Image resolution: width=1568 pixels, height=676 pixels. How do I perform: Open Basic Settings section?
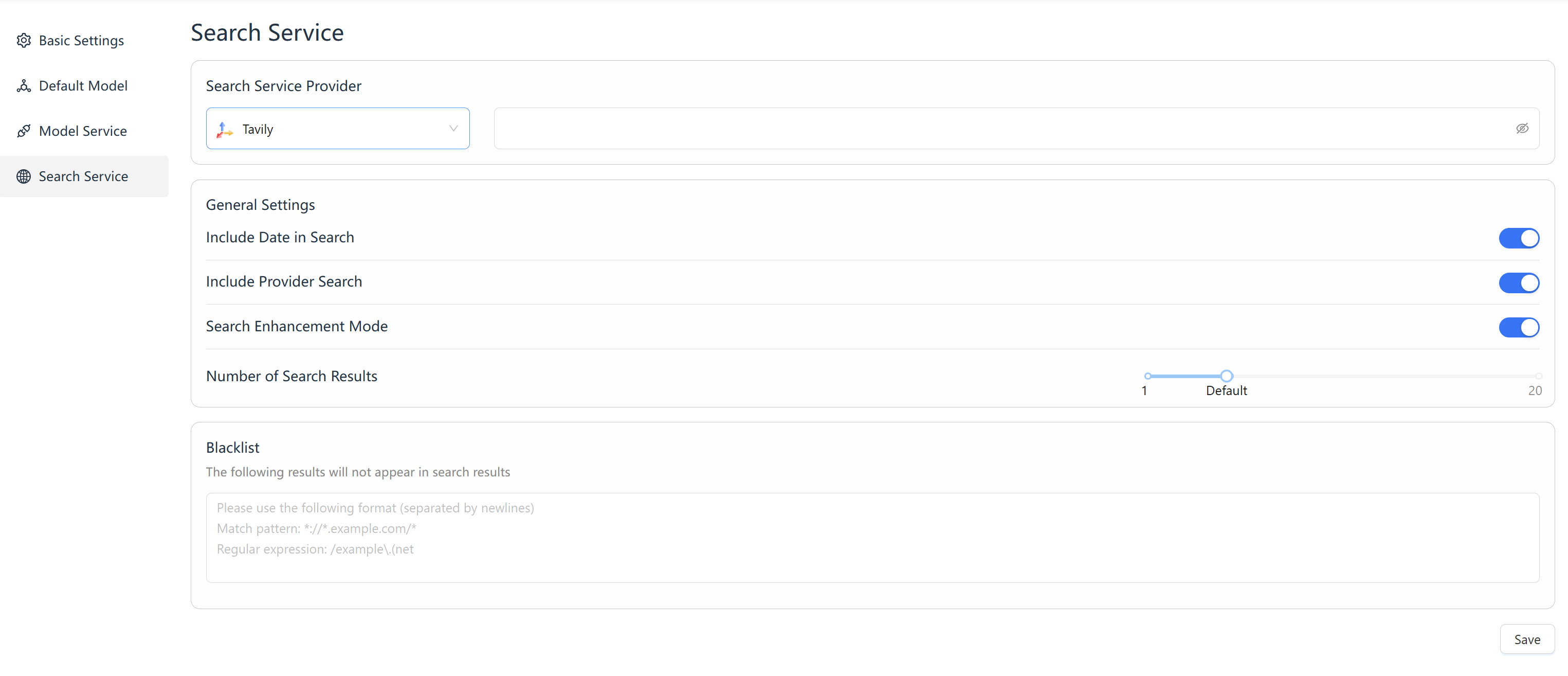(84, 40)
